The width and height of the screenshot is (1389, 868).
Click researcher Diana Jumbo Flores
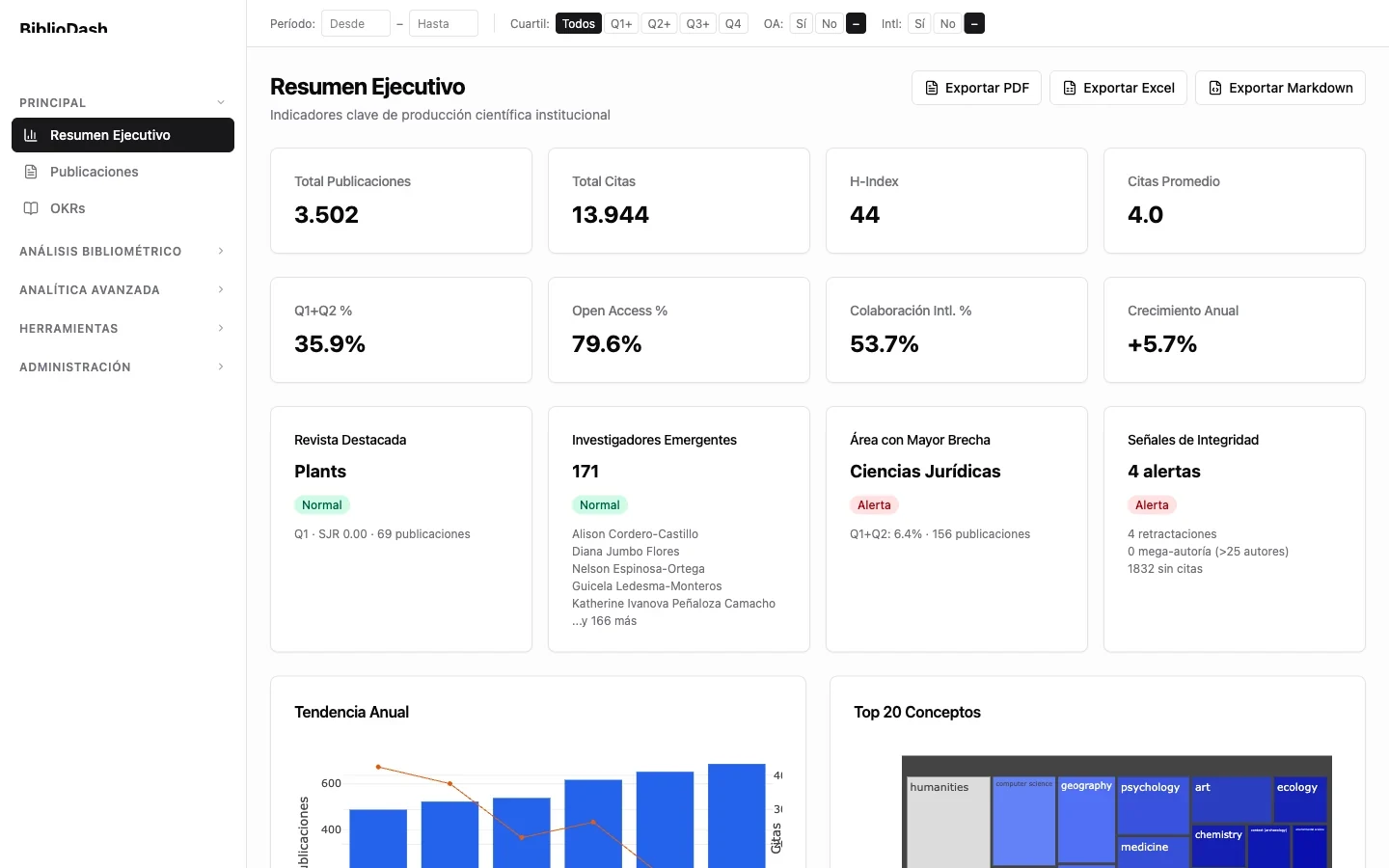(x=625, y=552)
